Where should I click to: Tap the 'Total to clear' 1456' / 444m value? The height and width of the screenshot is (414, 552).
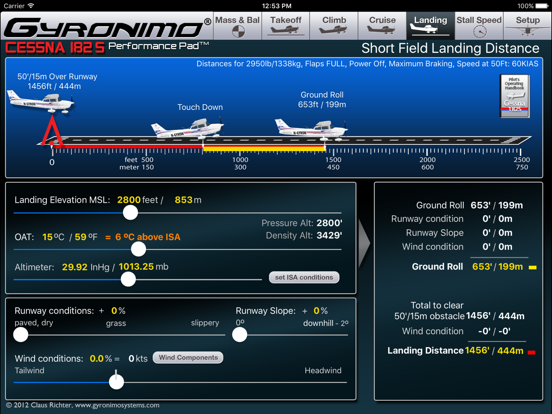click(495, 316)
